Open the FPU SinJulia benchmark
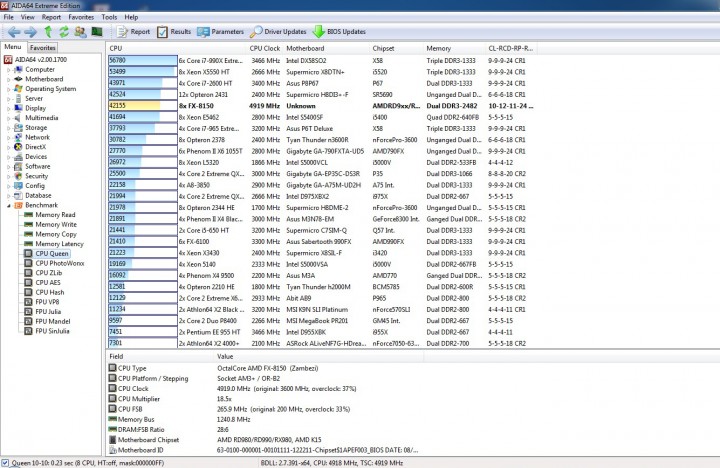This screenshot has width=720, height=468. [x=47, y=331]
